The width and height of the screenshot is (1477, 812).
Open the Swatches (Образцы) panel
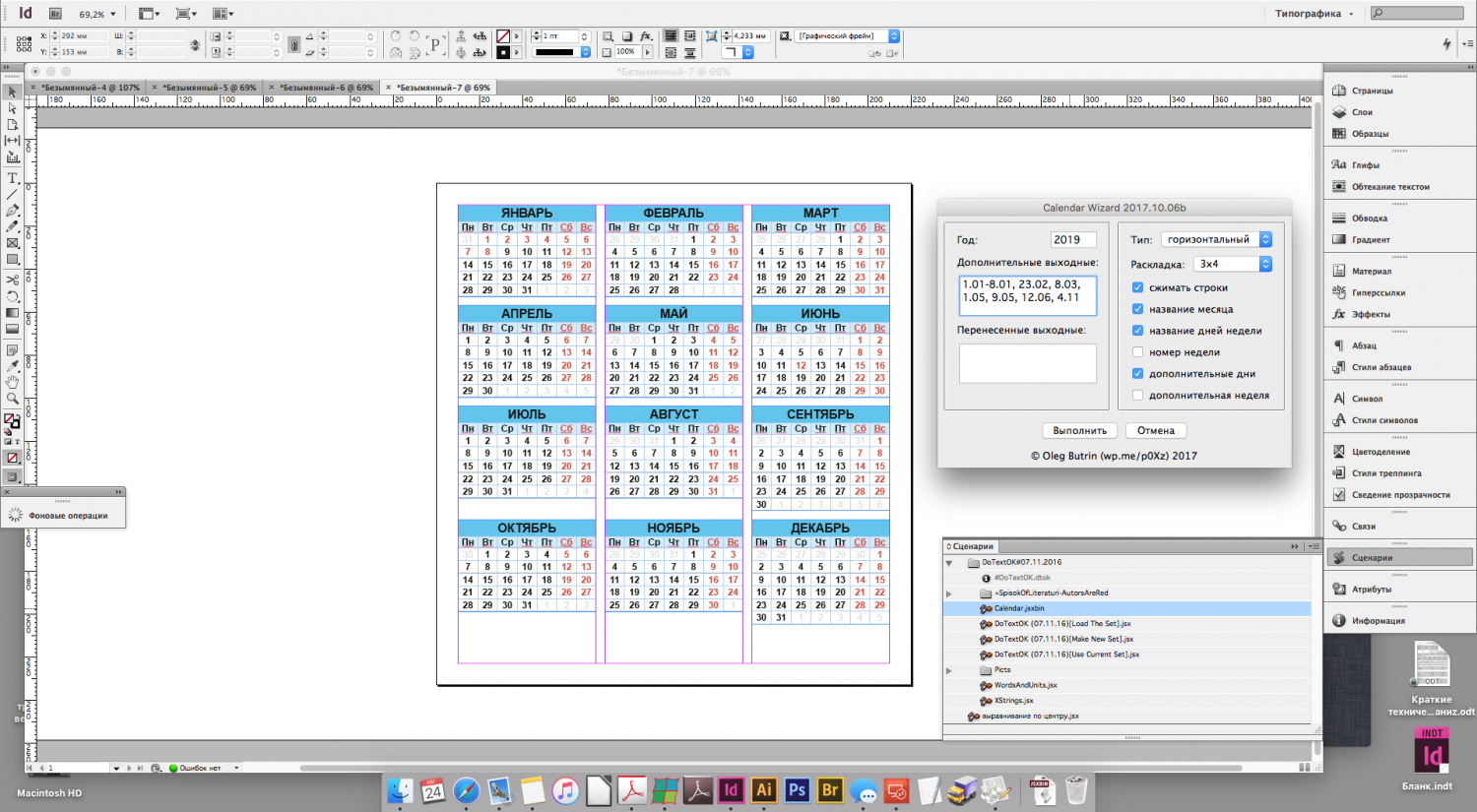click(1370, 134)
